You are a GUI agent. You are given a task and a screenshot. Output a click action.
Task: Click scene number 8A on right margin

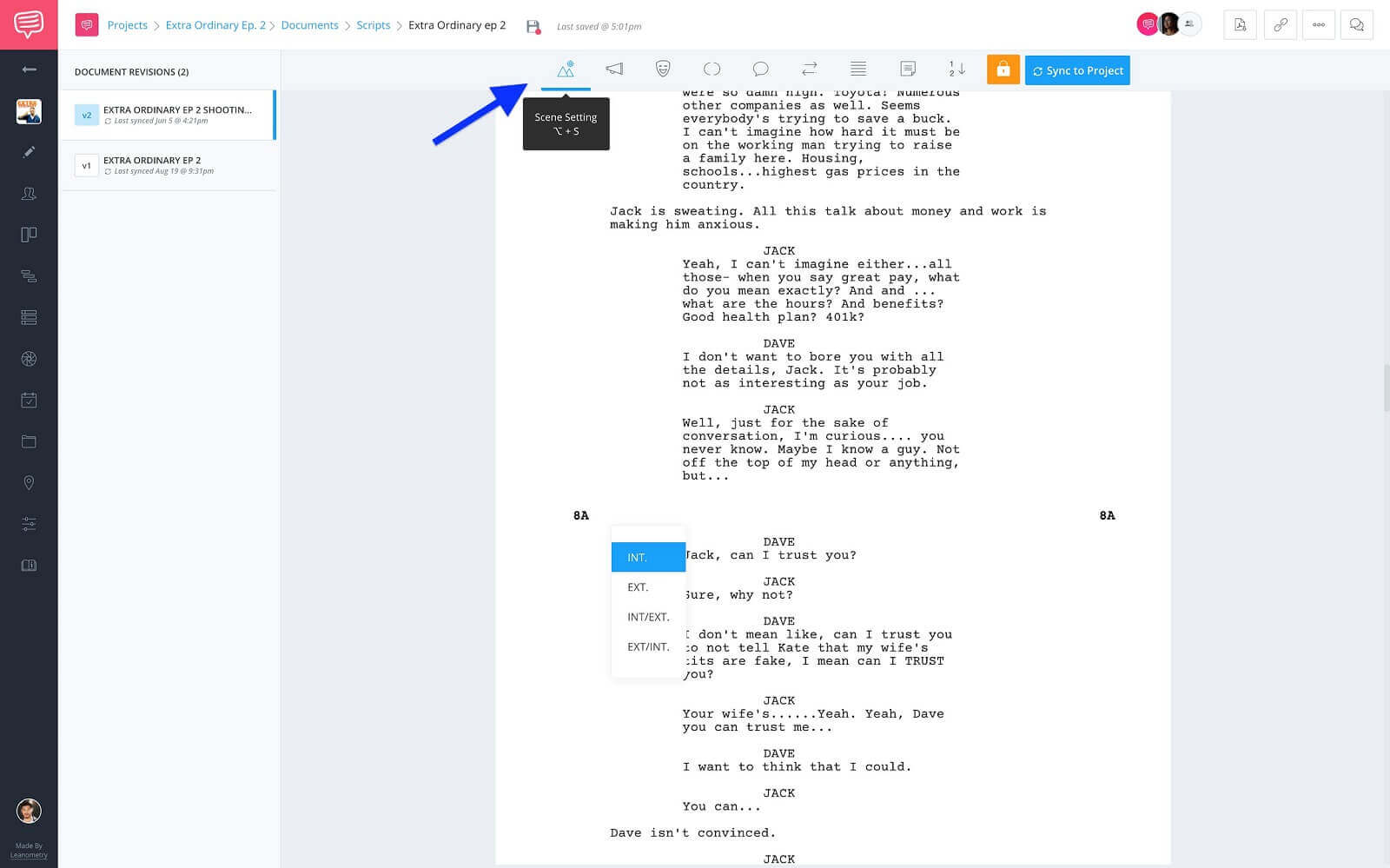[1107, 515]
